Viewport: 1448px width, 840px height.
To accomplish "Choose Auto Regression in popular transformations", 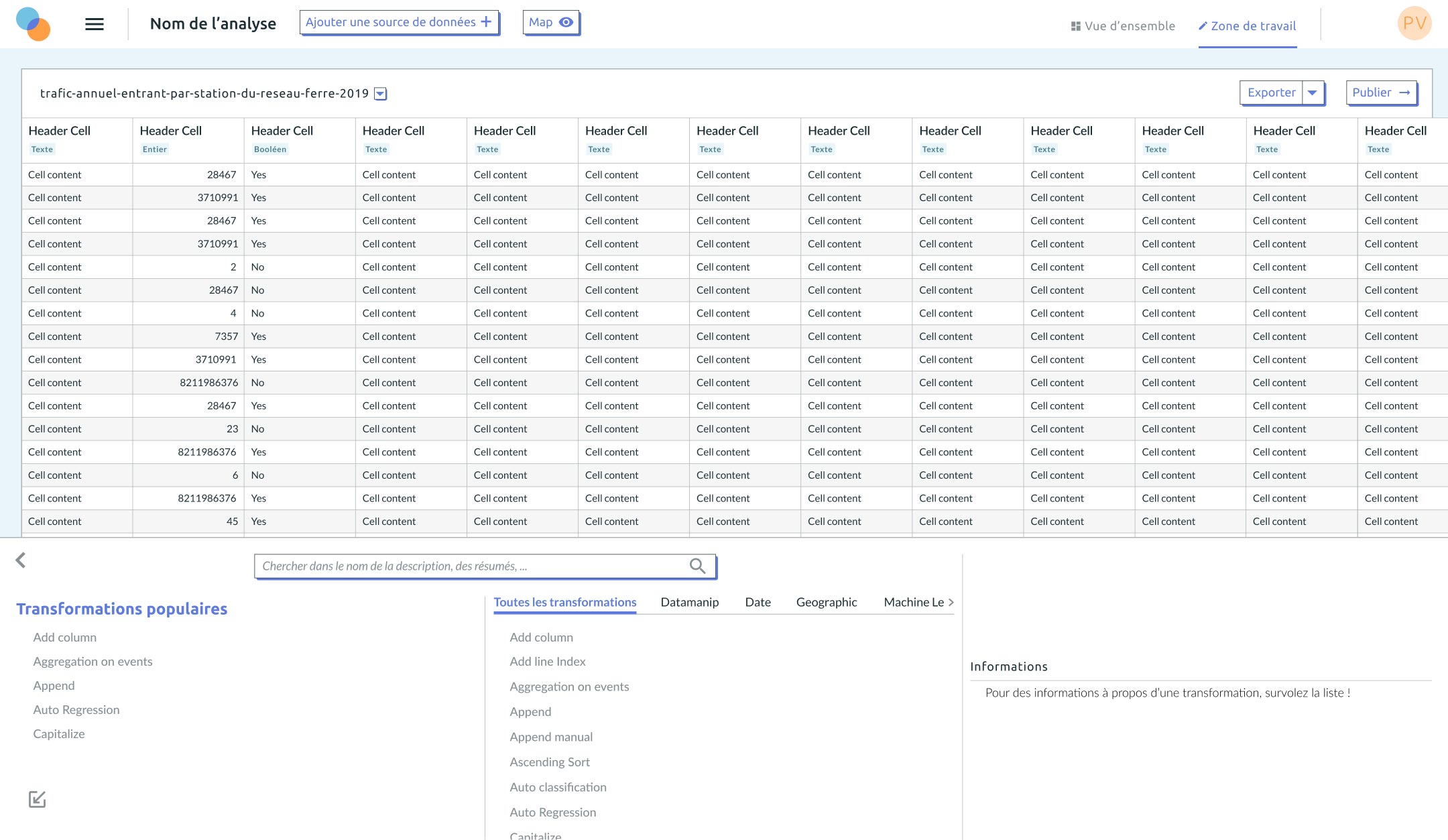I will [76, 709].
